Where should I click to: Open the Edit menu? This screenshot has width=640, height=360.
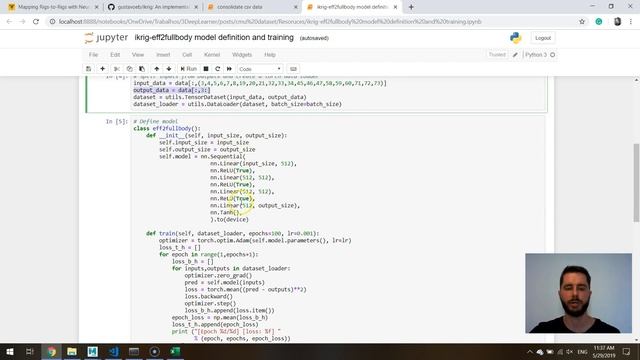[x=115, y=55]
